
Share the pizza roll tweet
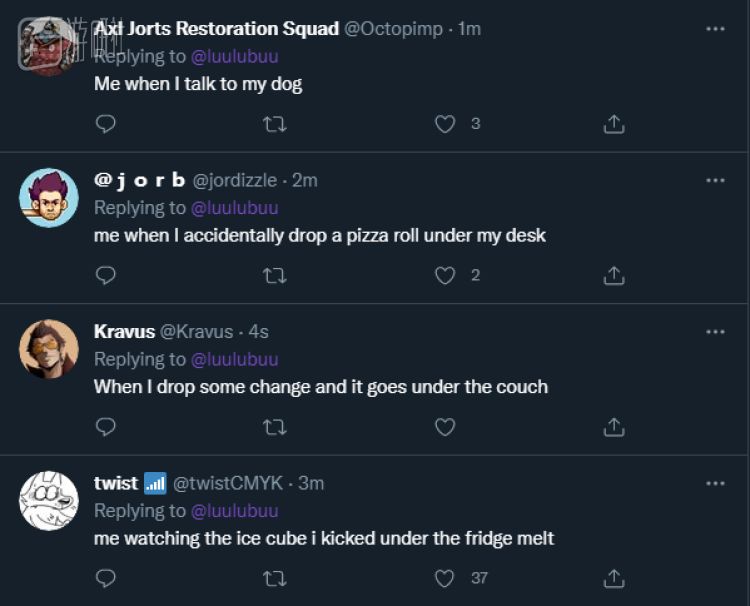click(615, 275)
